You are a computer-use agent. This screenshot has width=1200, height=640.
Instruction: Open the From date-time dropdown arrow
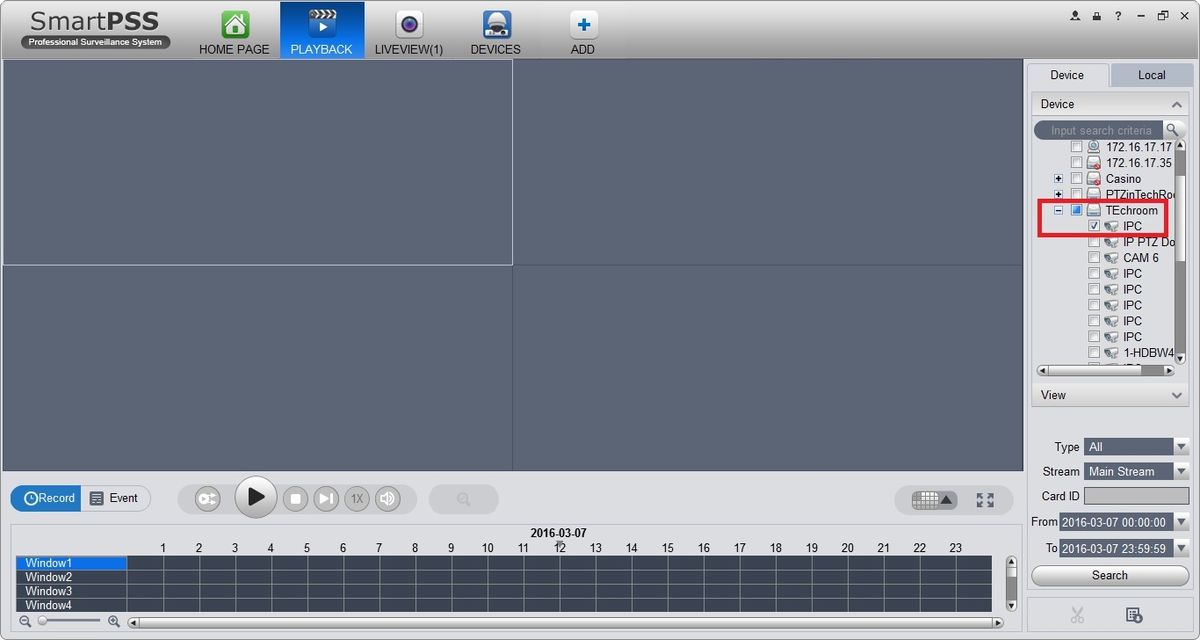coord(1181,522)
